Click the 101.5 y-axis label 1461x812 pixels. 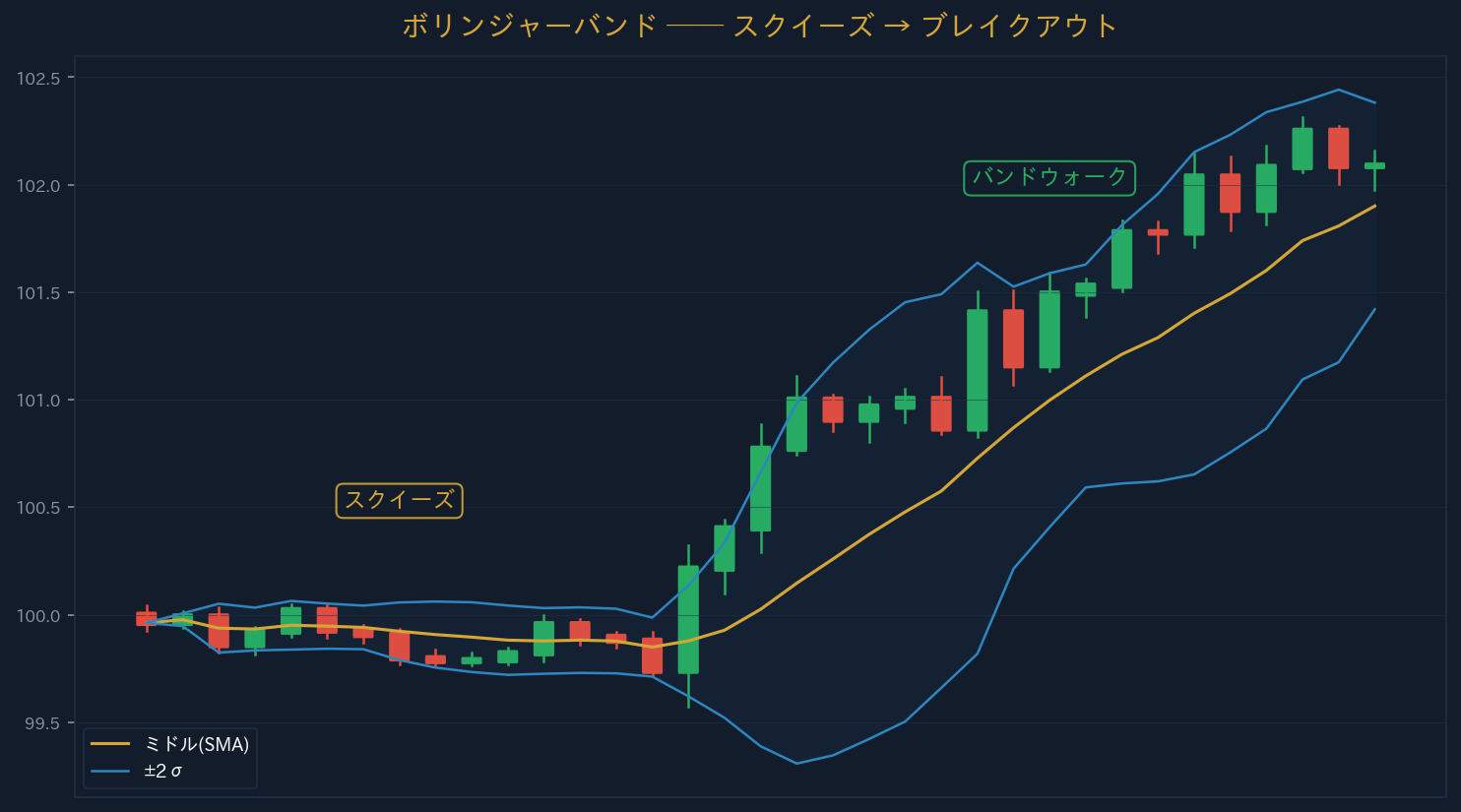coord(38,293)
